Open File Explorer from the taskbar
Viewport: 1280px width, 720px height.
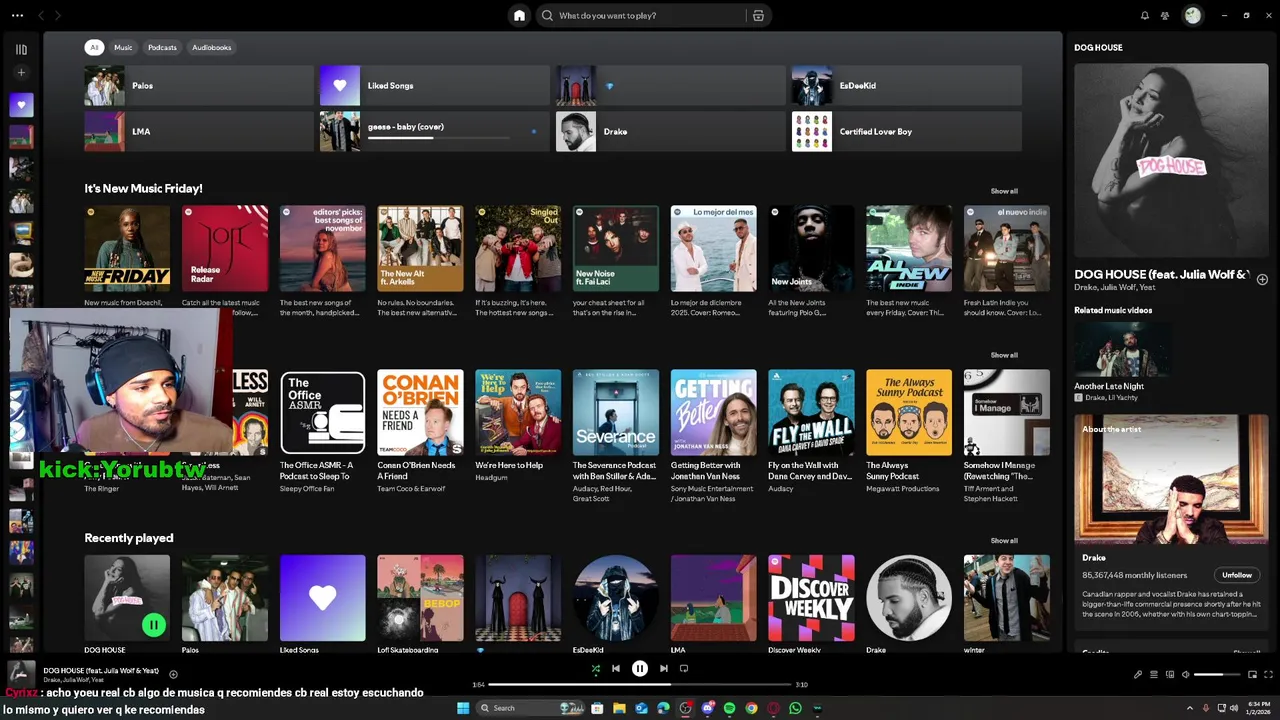pyautogui.click(x=619, y=708)
